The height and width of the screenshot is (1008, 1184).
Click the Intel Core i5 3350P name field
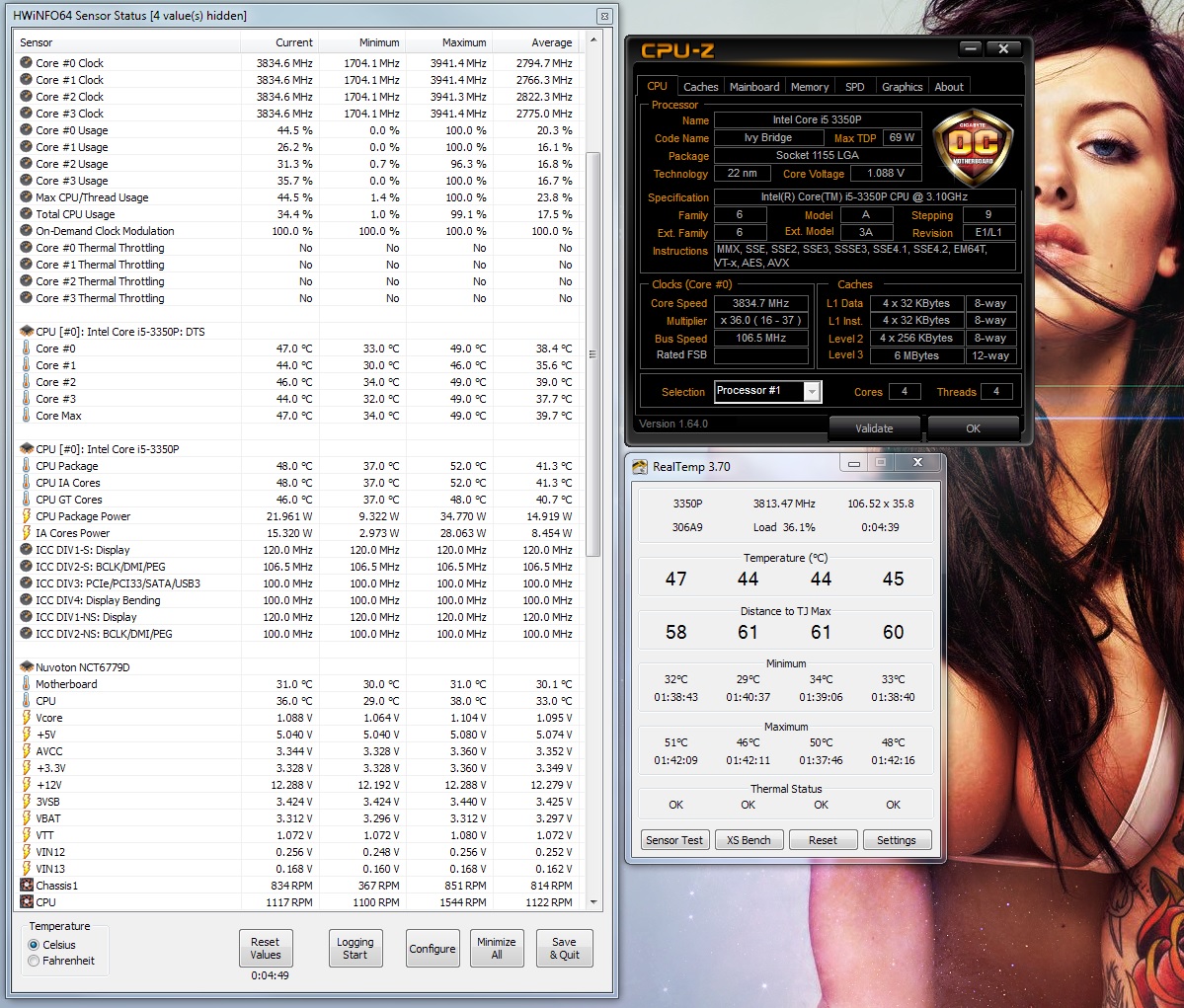coord(818,119)
